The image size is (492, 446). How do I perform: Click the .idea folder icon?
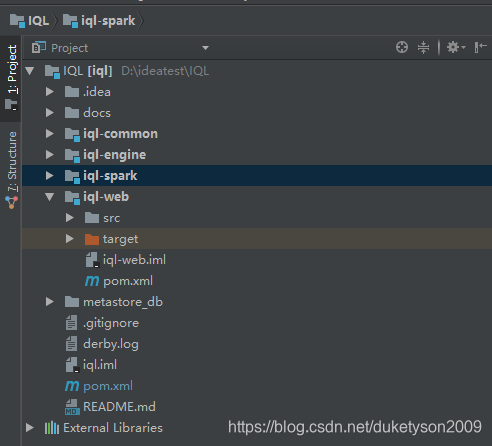tap(72, 92)
